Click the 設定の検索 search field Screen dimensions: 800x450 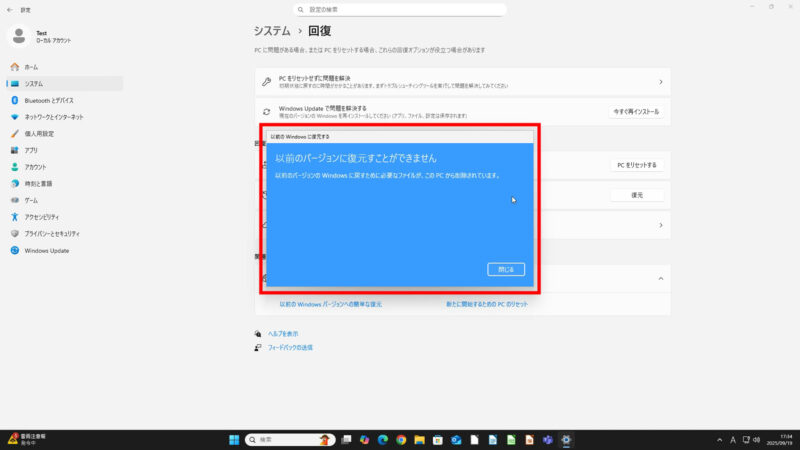pyautogui.click(x=400, y=10)
